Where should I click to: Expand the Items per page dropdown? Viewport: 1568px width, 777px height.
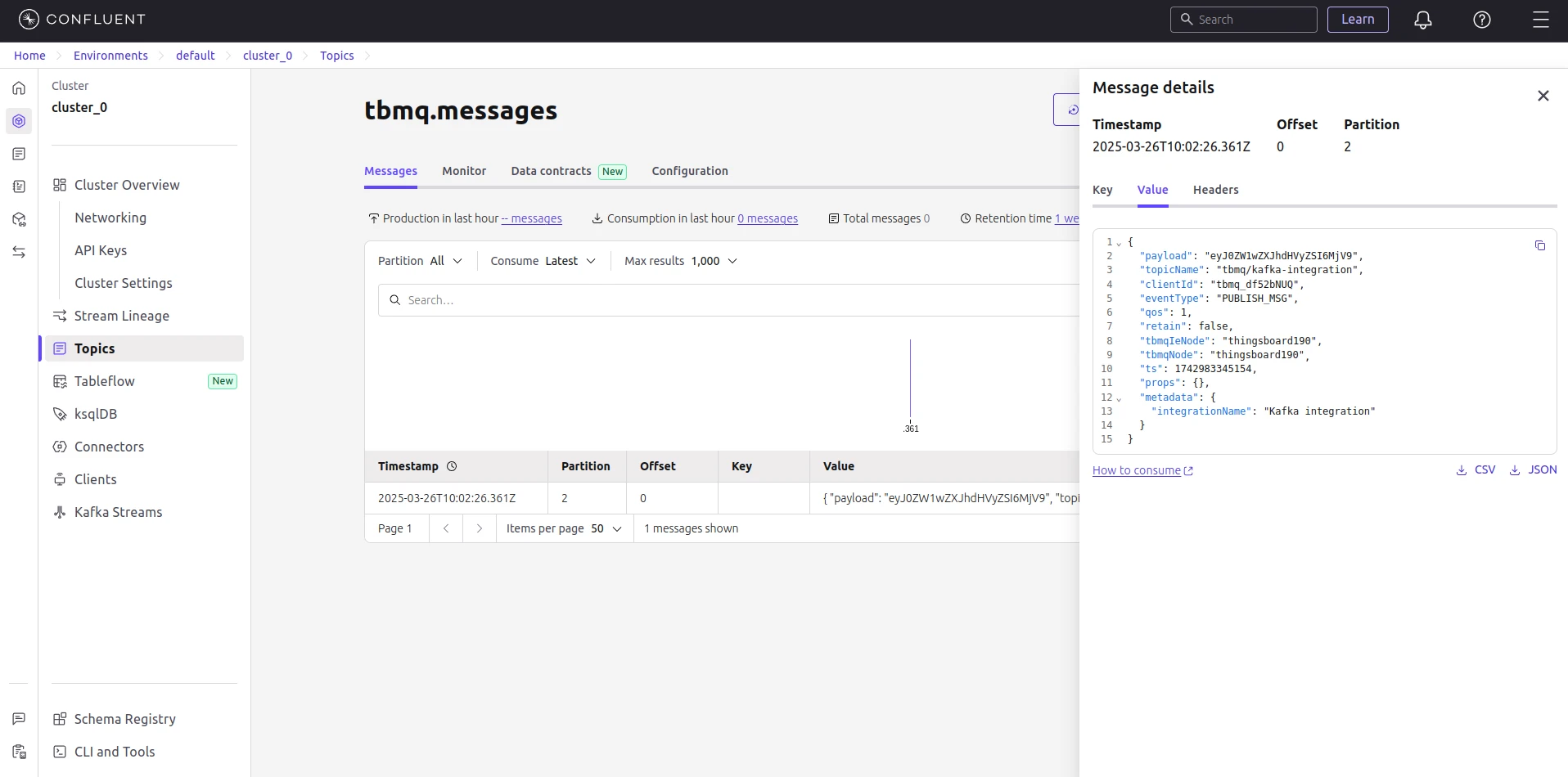pos(564,528)
